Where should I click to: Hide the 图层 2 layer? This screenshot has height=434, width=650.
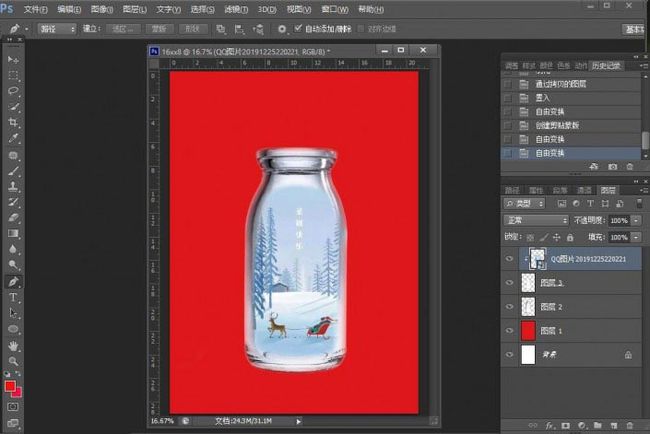(x=509, y=307)
